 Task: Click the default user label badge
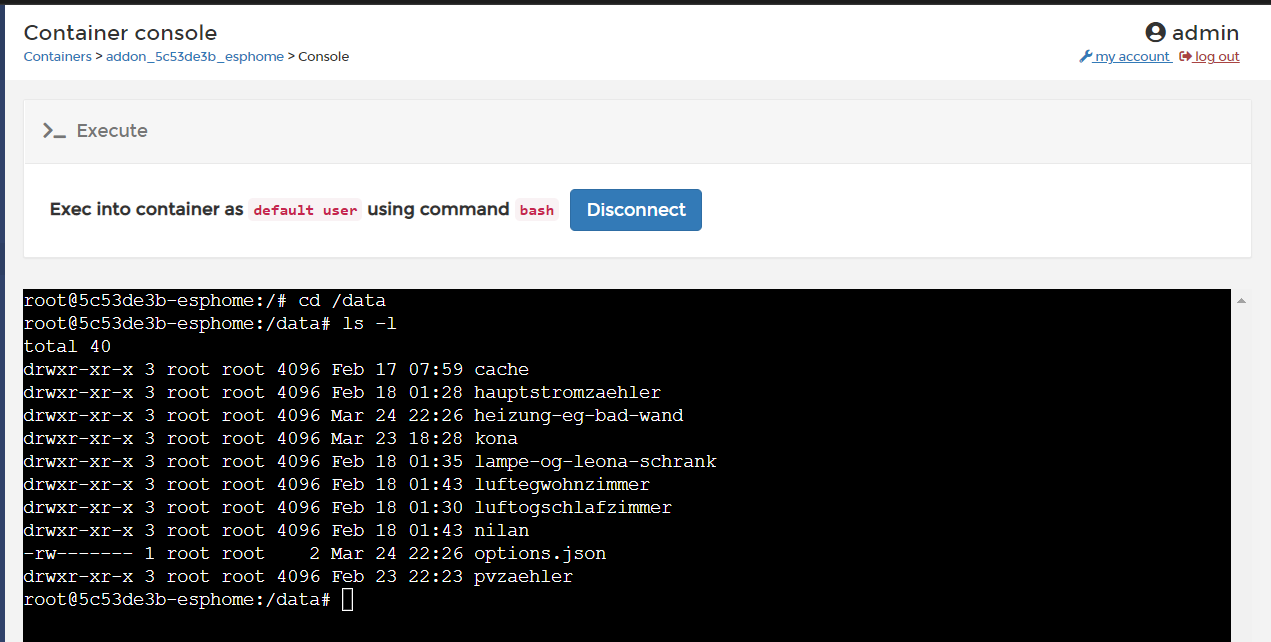coord(305,209)
